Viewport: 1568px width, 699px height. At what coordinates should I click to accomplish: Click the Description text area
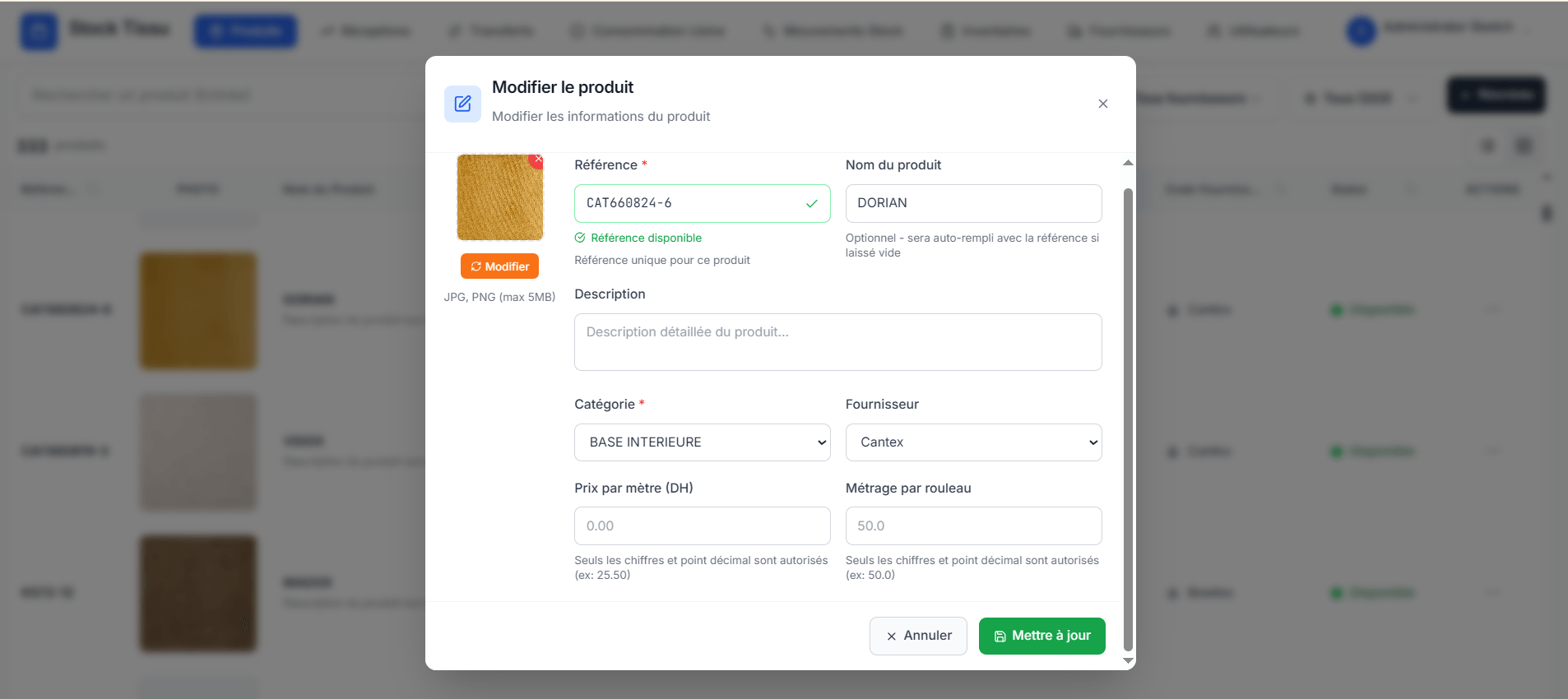click(837, 342)
